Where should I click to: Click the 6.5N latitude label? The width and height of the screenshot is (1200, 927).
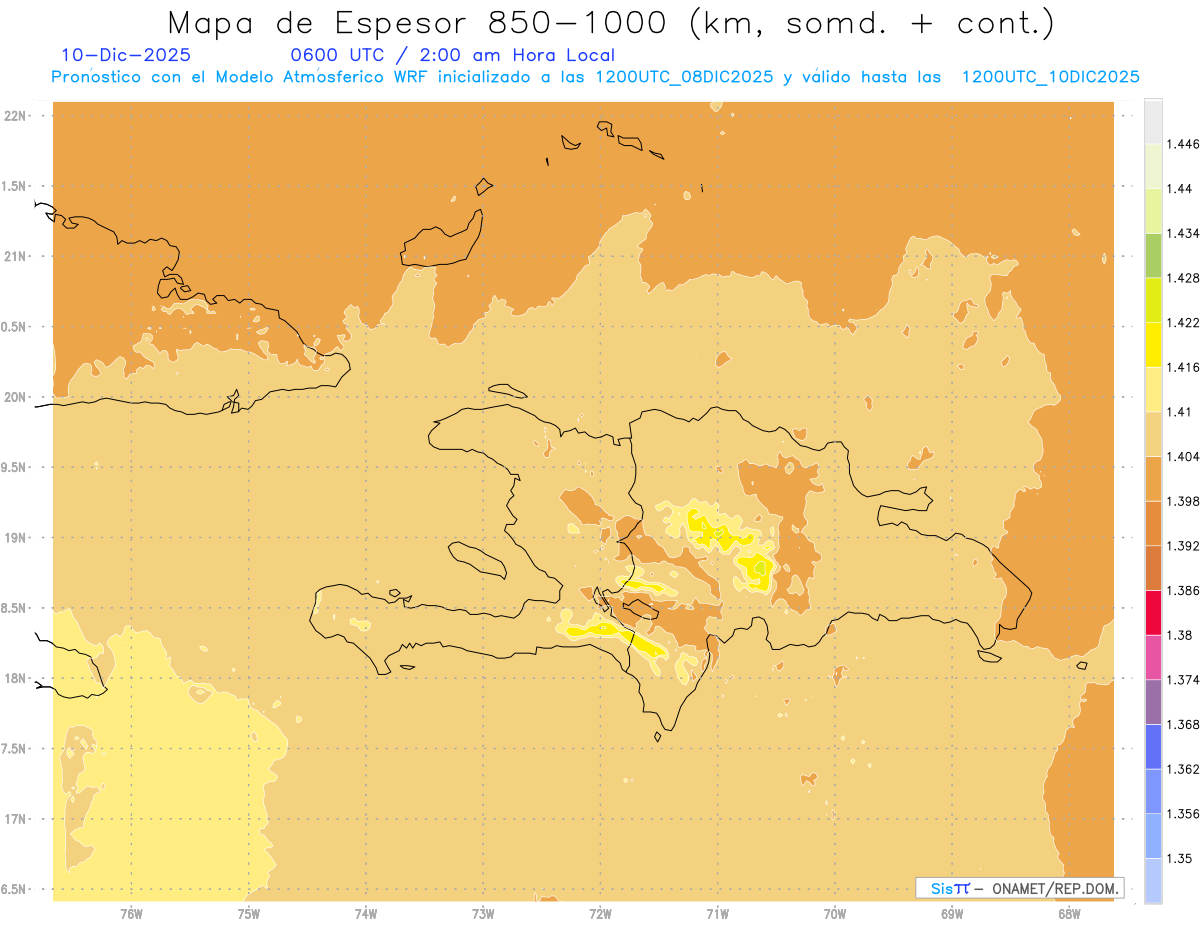coord(15,889)
